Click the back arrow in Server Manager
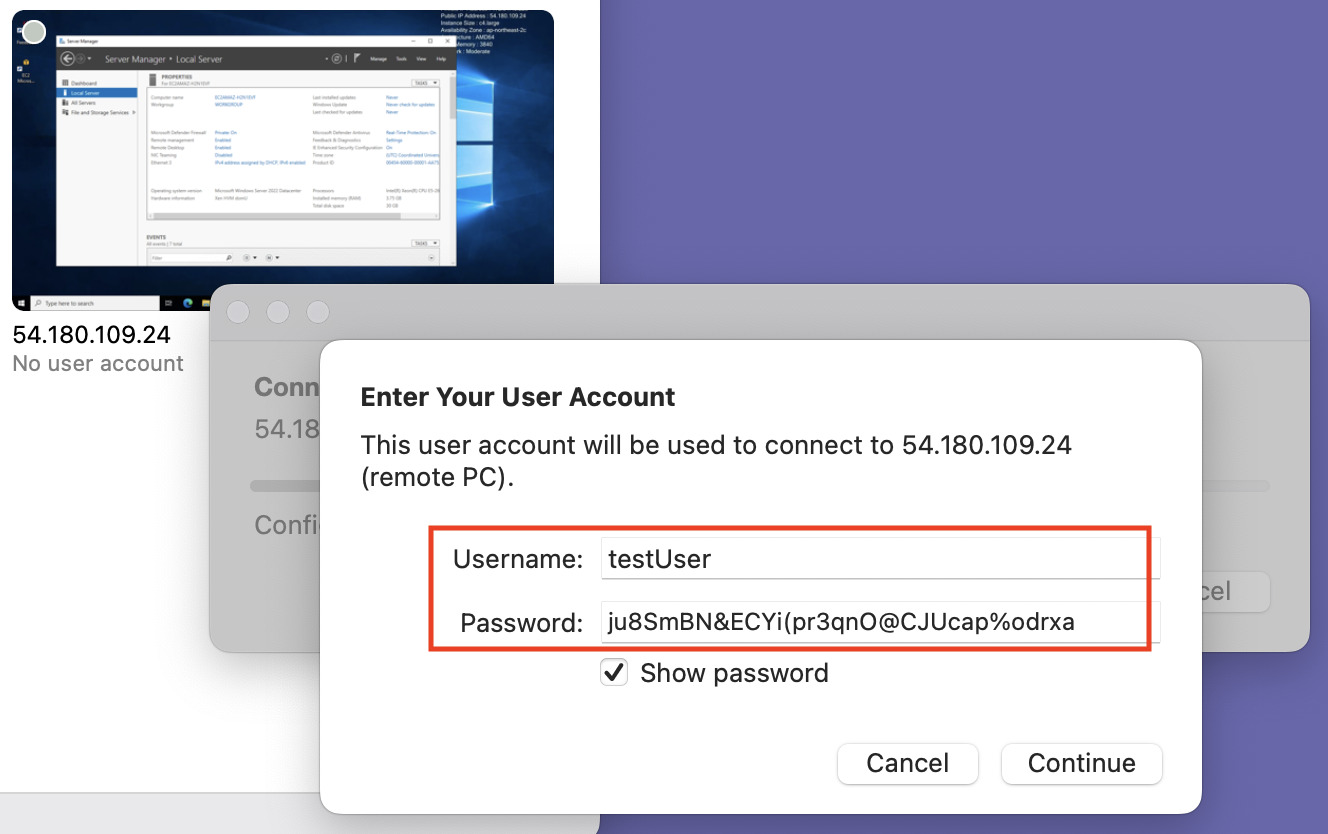The height and width of the screenshot is (834, 1328). click(67, 58)
